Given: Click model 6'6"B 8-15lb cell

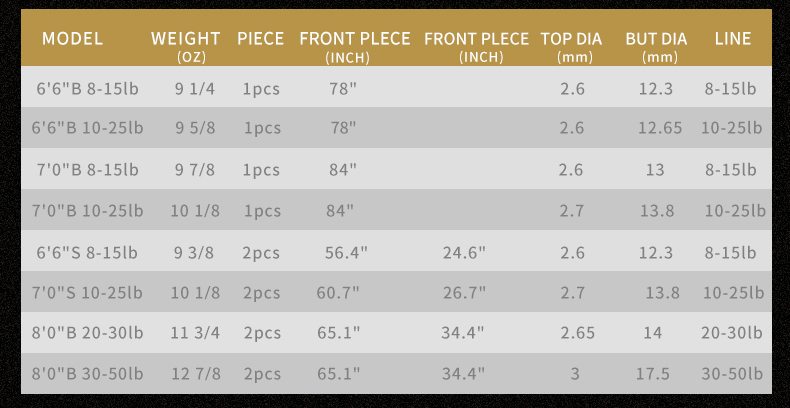Looking at the screenshot, I should click(x=88, y=89).
